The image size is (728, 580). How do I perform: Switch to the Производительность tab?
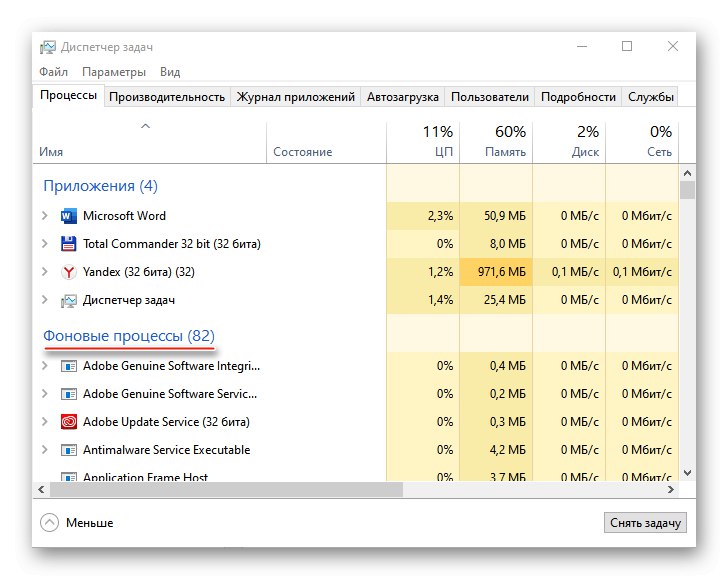(167, 97)
